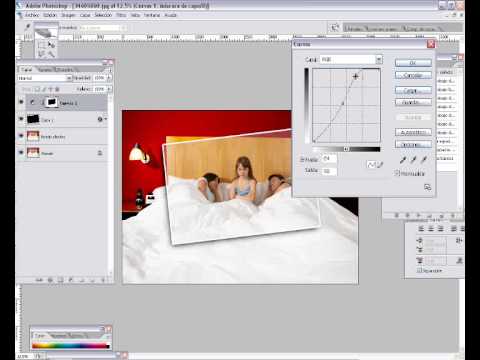
Task: Click the Guardar button in Curves
Action: pos(413,102)
